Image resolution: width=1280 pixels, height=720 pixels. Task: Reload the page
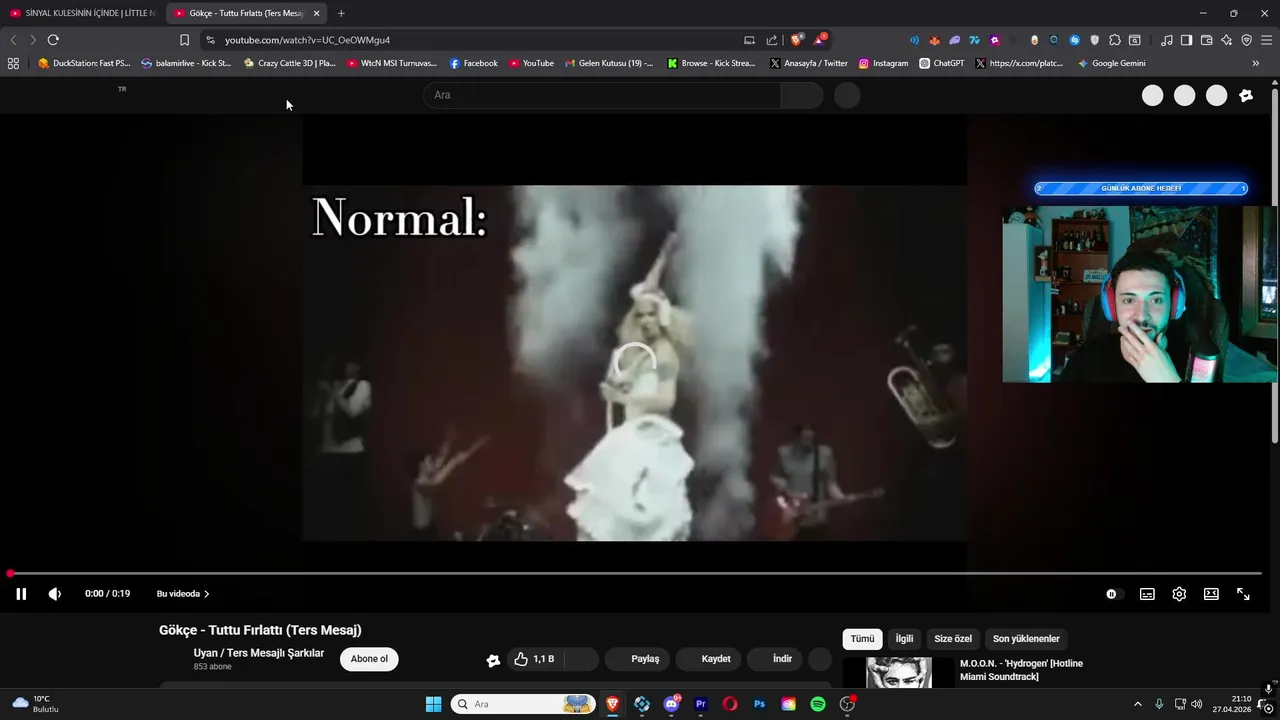(53, 40)
